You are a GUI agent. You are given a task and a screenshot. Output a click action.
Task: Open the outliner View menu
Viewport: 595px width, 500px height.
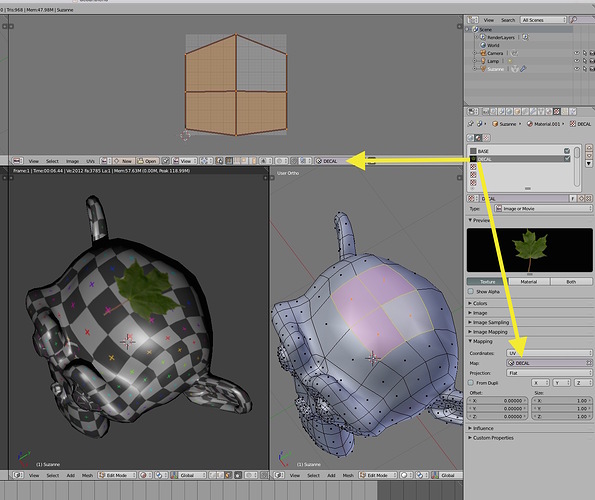pyautogui.click(x=489, y=20)
